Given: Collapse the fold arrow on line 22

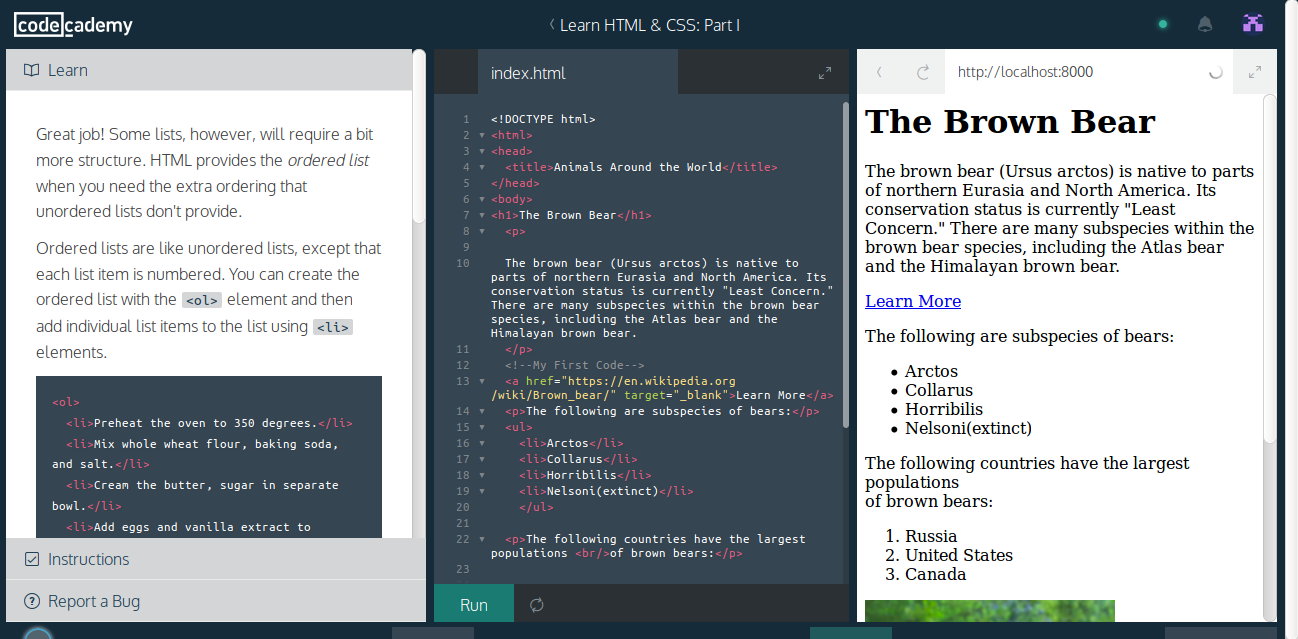Looking at the screenshot, I should click(482, 539).
